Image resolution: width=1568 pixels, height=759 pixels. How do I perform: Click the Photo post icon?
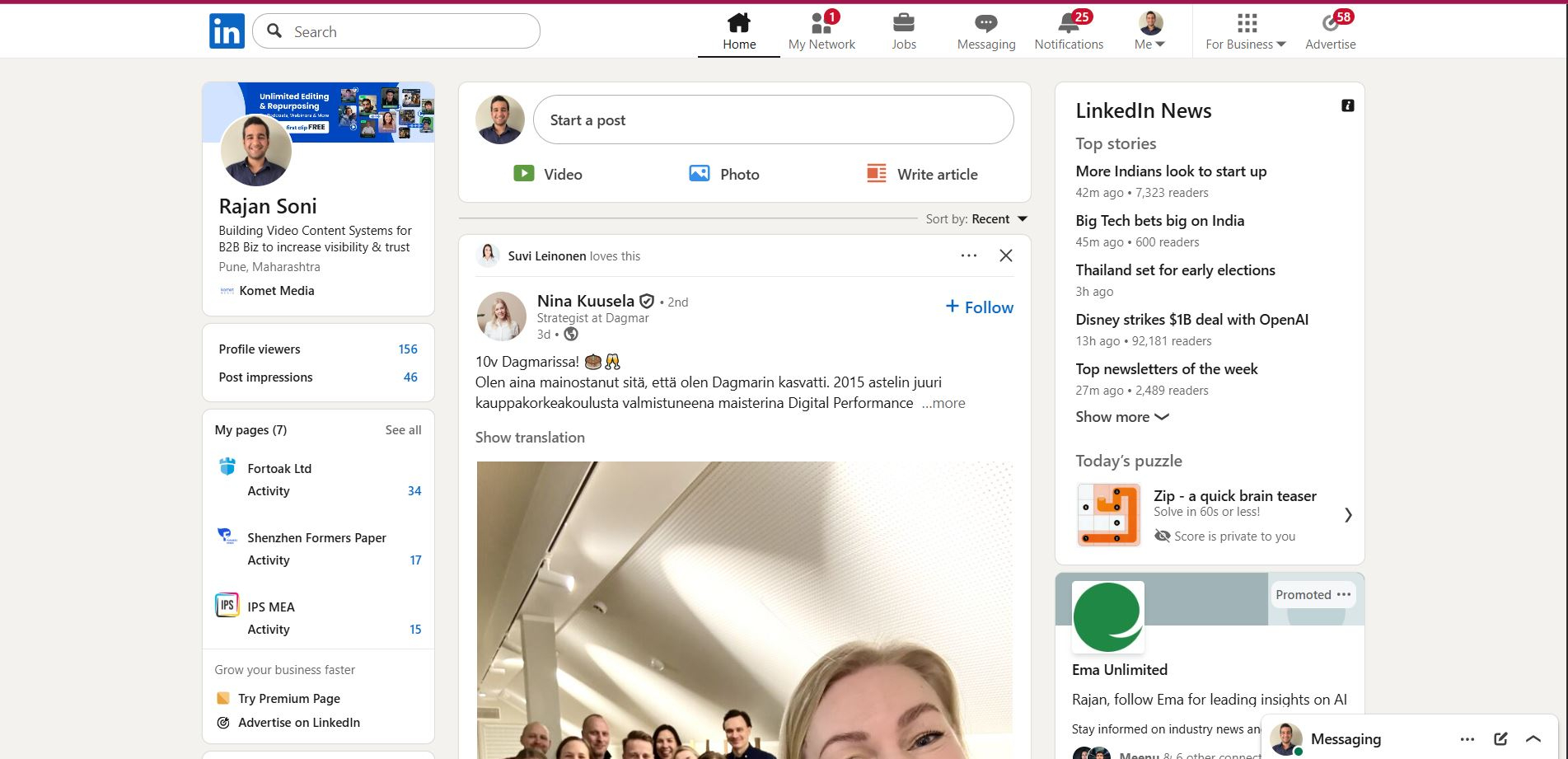click(x=700, y=173)
